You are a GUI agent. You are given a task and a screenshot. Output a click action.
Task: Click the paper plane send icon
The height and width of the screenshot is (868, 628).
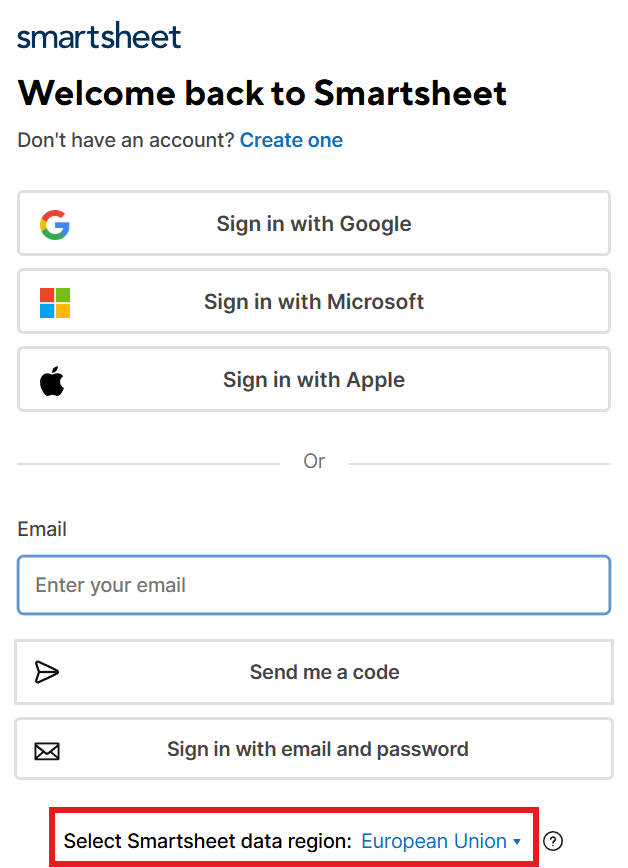[x=47, y=672]
